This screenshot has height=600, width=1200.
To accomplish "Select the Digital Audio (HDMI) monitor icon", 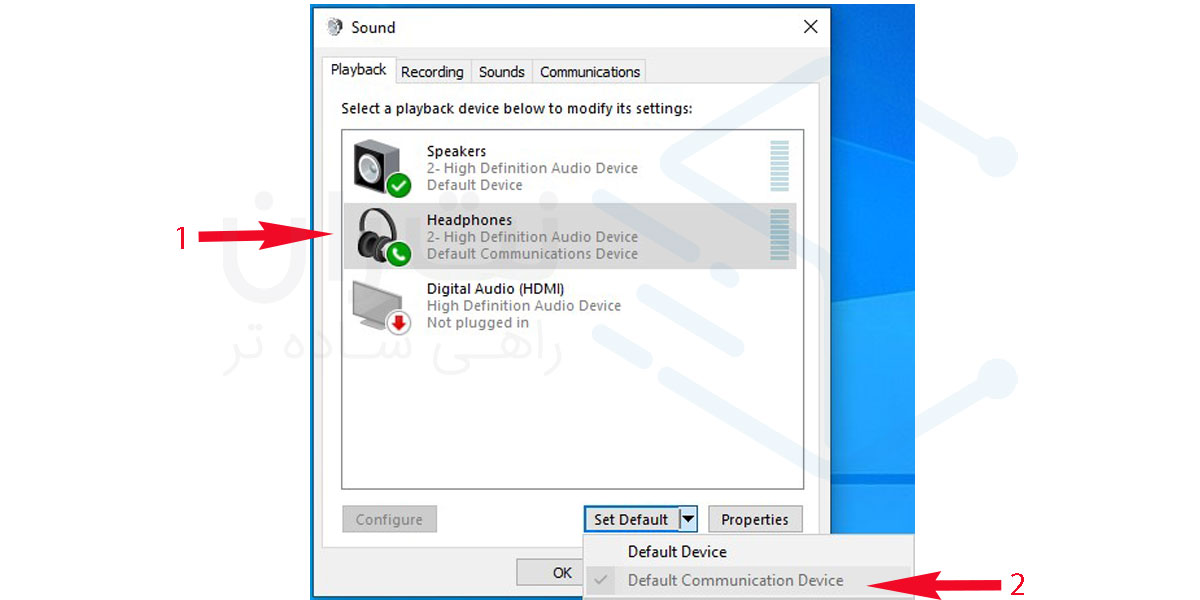I will [378, 302].
